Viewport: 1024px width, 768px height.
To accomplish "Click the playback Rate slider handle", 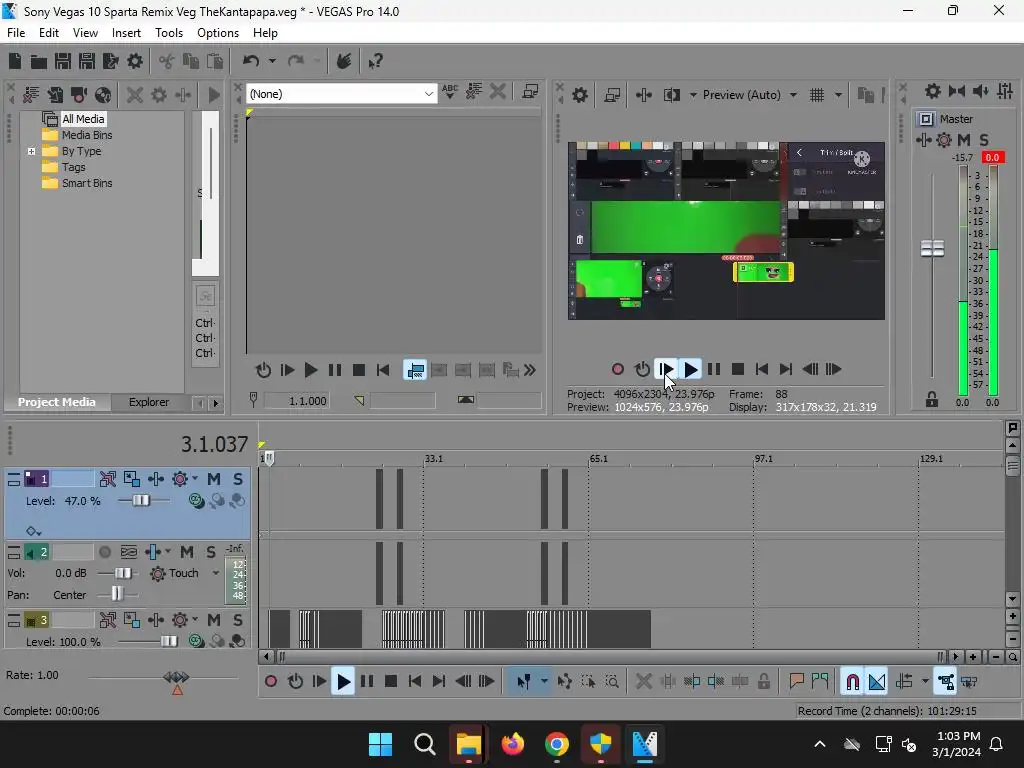I will coord(176,677).
